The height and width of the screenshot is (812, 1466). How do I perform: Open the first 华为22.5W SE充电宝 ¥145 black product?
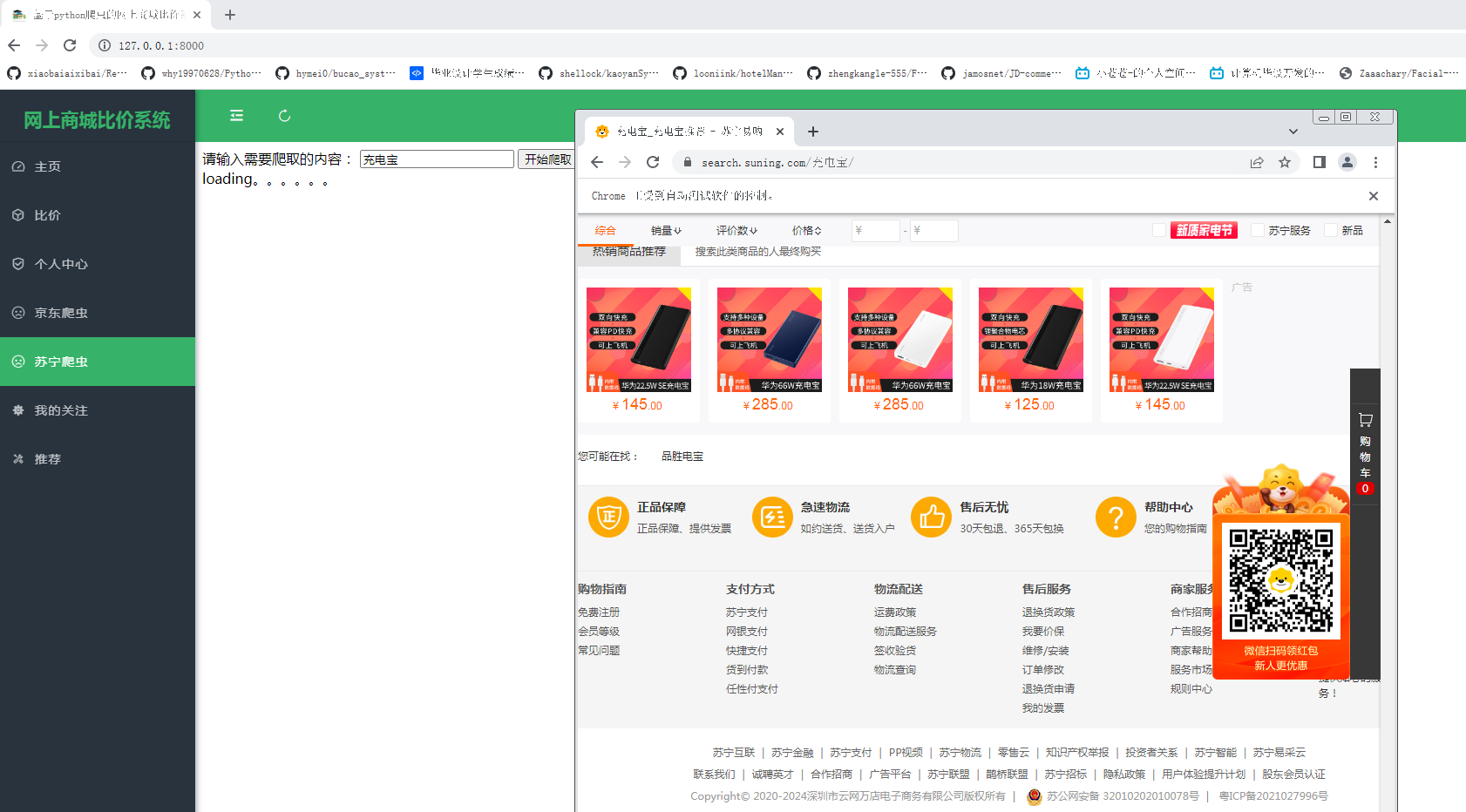pyautogui.click(x=639, y=340)
